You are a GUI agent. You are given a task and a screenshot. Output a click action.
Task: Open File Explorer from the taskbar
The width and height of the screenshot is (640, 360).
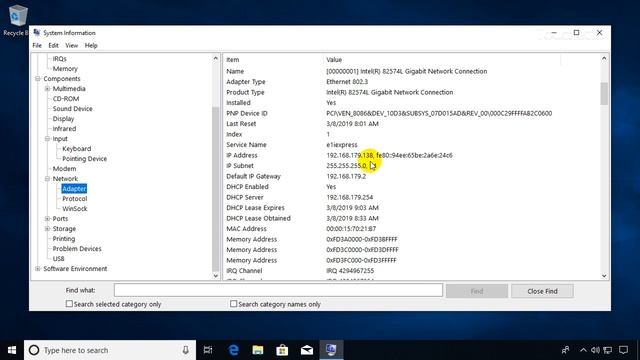(x=258, y=350)
